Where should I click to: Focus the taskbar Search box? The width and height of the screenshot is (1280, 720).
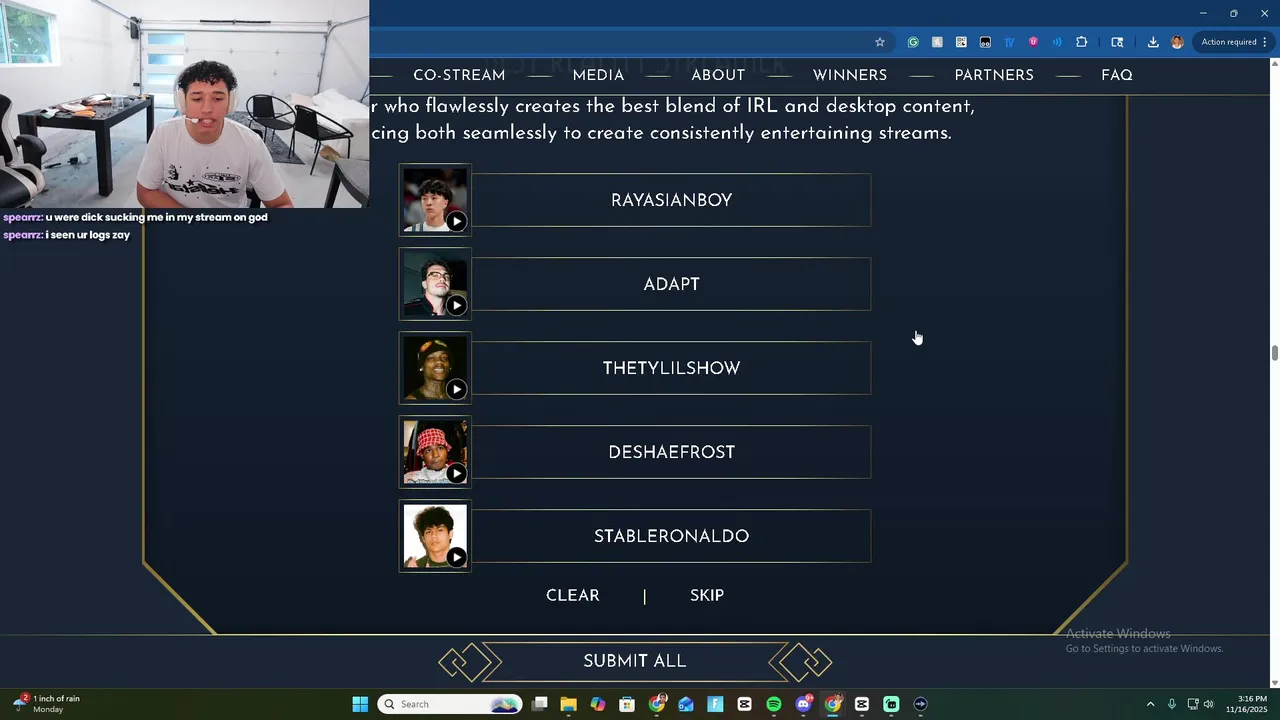tap(450, 704)
